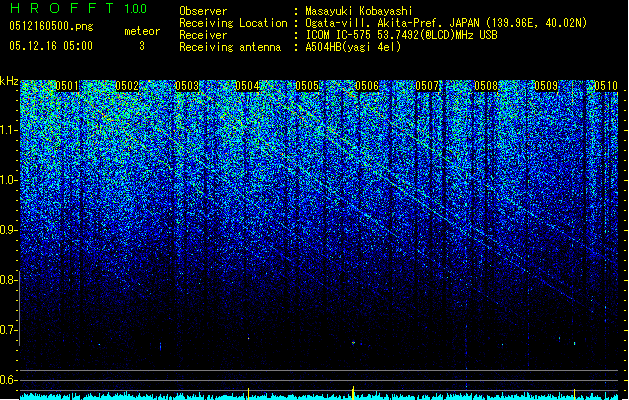The image size is (629, 400).
Task: Click the meteor count label
Action: (x=142, y=31)
